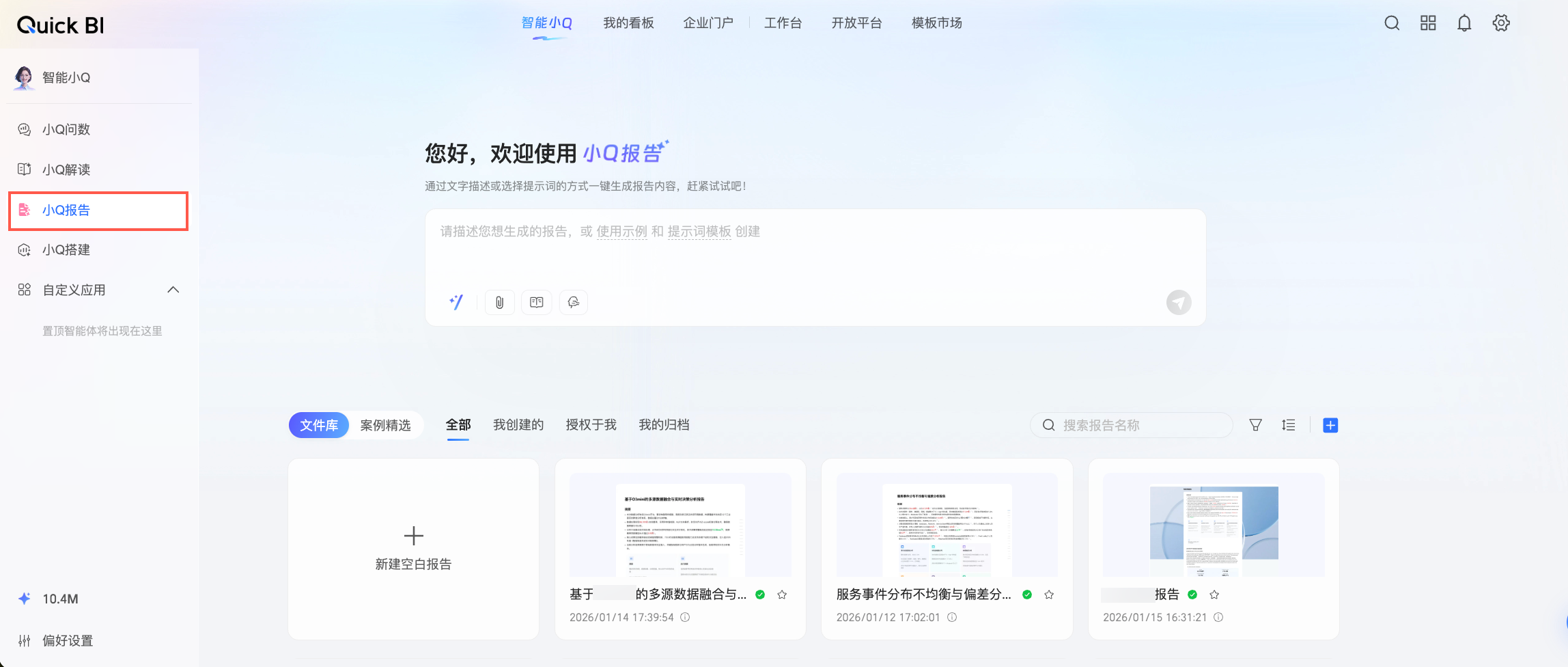Switch to the 案例精选 tab
The image size is (1568, 667).
coord(386,425)
